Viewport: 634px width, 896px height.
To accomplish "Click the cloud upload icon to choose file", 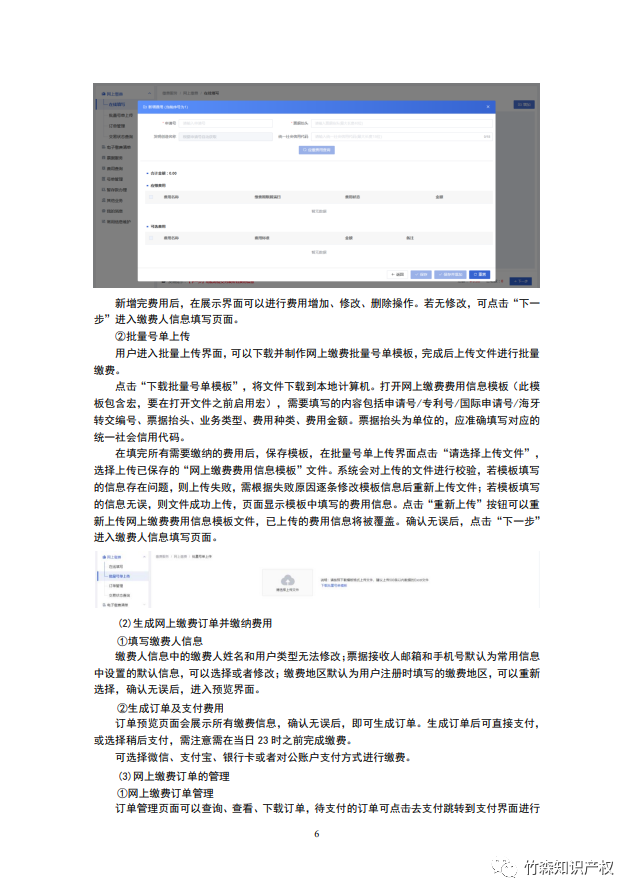I will [288, 581].
